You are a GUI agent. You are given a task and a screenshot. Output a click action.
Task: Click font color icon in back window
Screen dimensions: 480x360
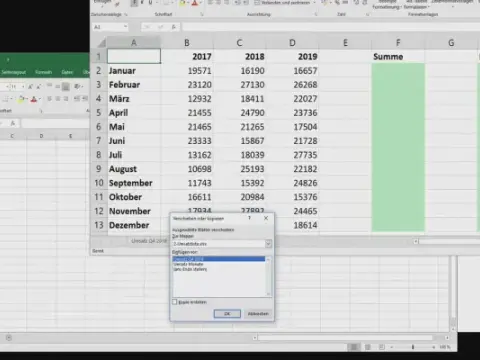click(x=34, y=99)
